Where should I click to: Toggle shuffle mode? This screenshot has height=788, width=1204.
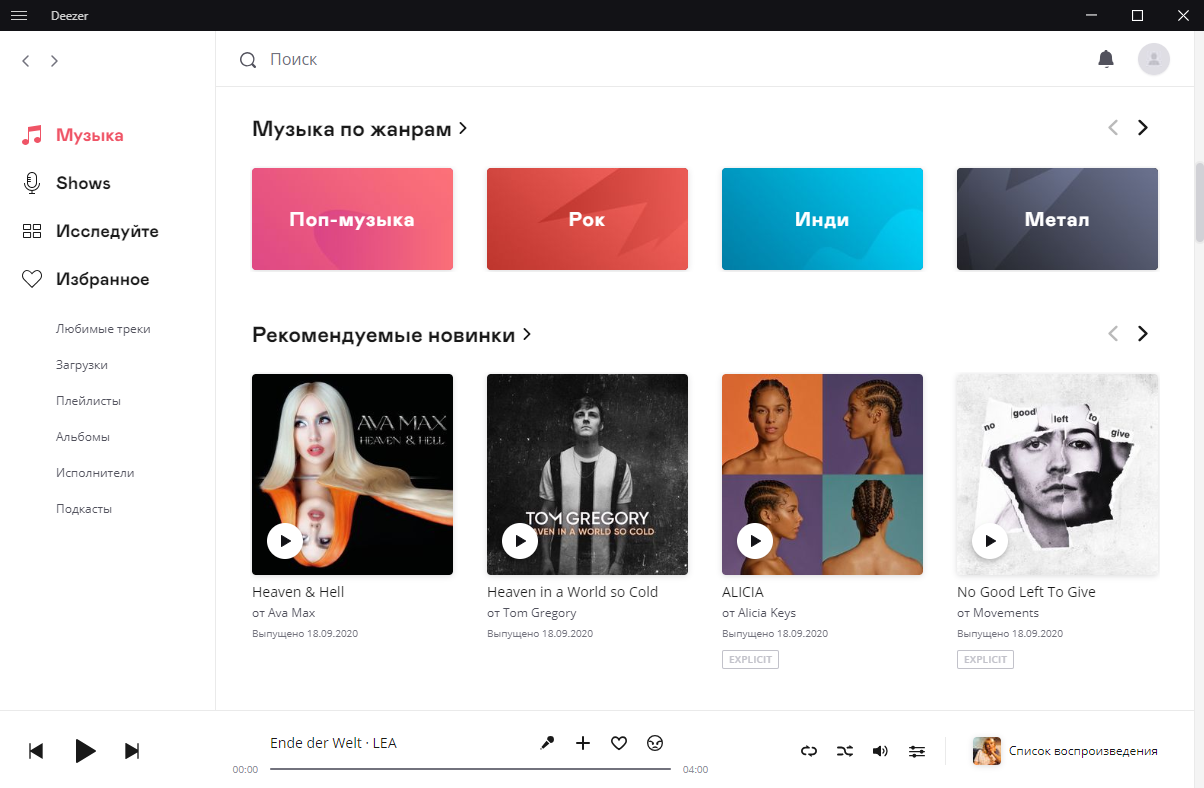coord(845,751)
